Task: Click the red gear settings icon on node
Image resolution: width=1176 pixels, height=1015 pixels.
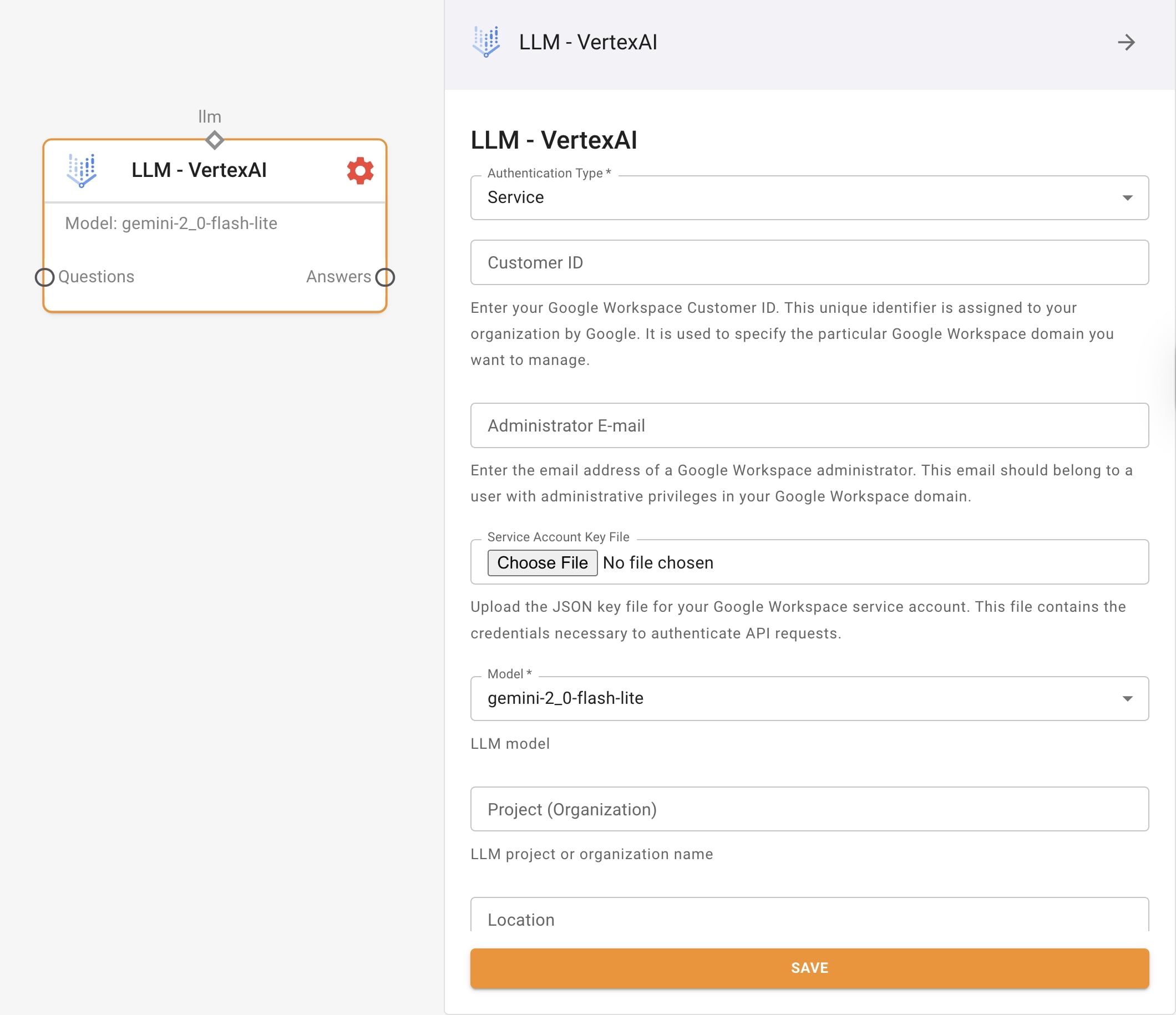Action: coord(360,170)
